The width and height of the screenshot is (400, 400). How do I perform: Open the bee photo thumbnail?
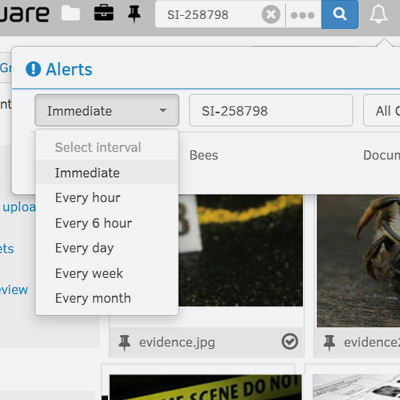tap(358, 261)
